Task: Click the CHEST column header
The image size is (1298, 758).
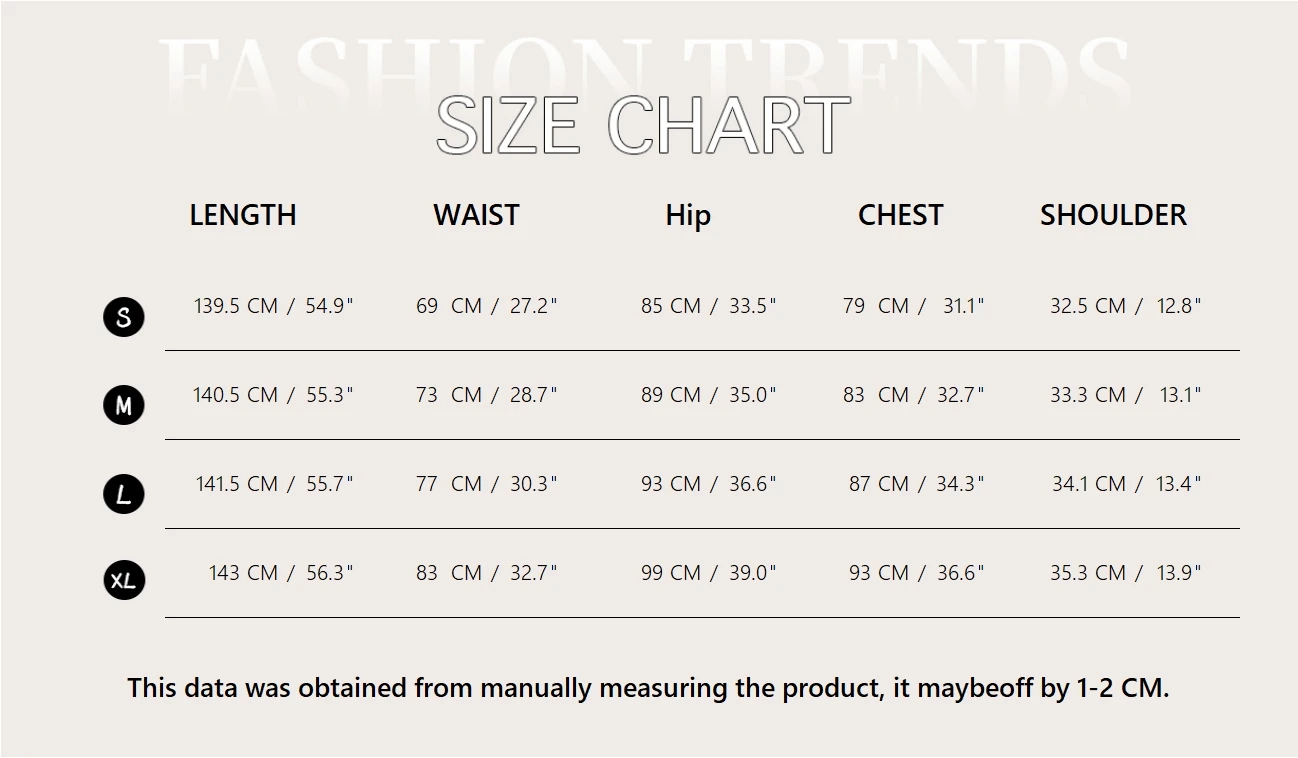Action: pos(900,215)
